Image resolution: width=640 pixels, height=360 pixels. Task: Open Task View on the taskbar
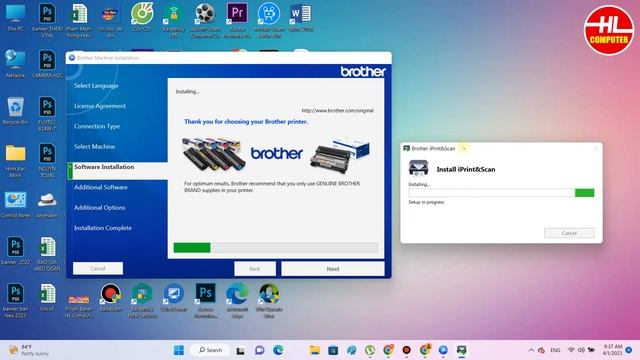[x=240, y=350]
